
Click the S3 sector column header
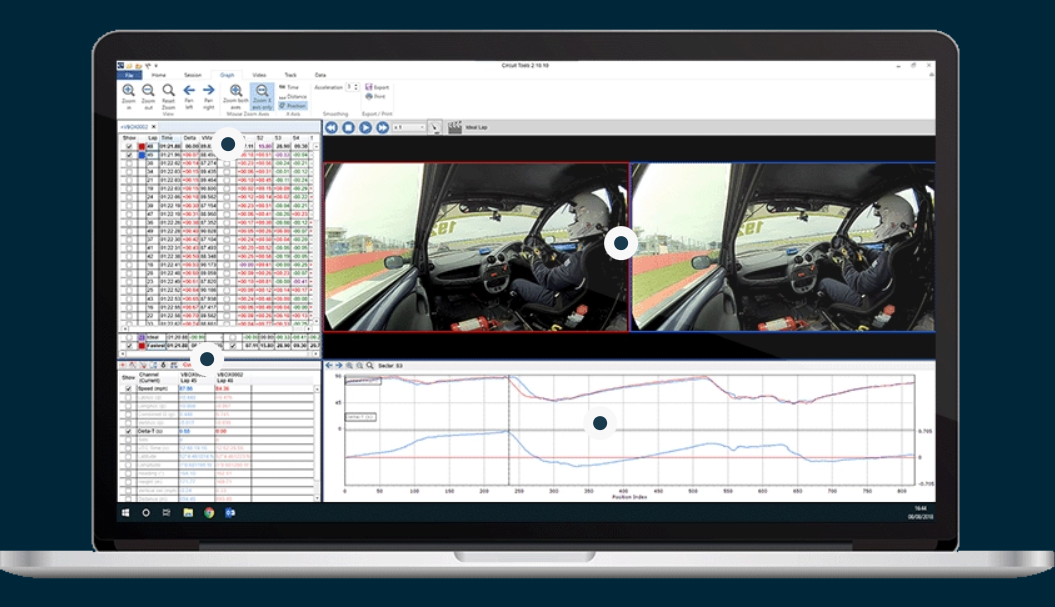[278, 138]
